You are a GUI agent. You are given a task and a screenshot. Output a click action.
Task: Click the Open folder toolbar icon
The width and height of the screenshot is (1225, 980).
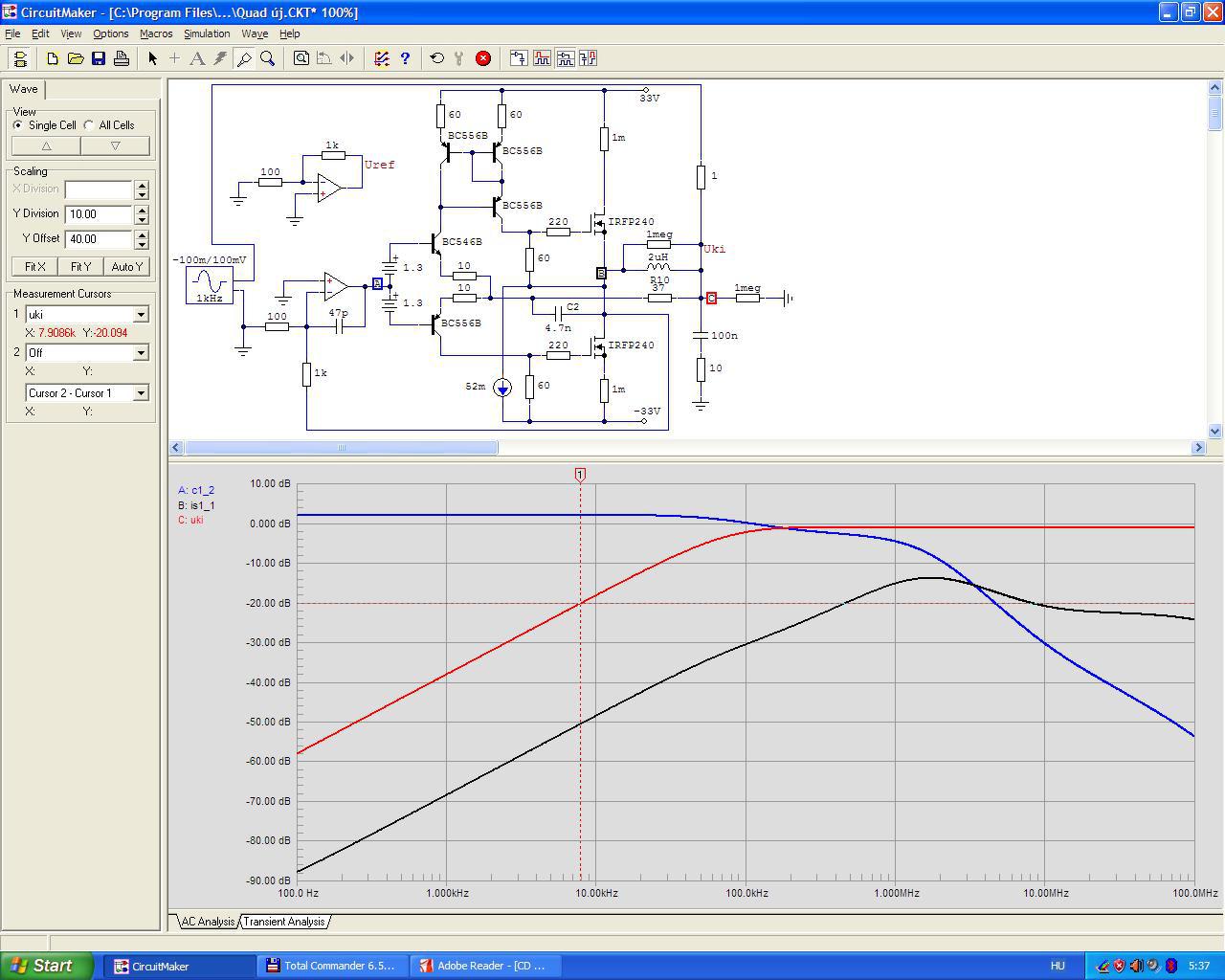(x=76, y=58)
